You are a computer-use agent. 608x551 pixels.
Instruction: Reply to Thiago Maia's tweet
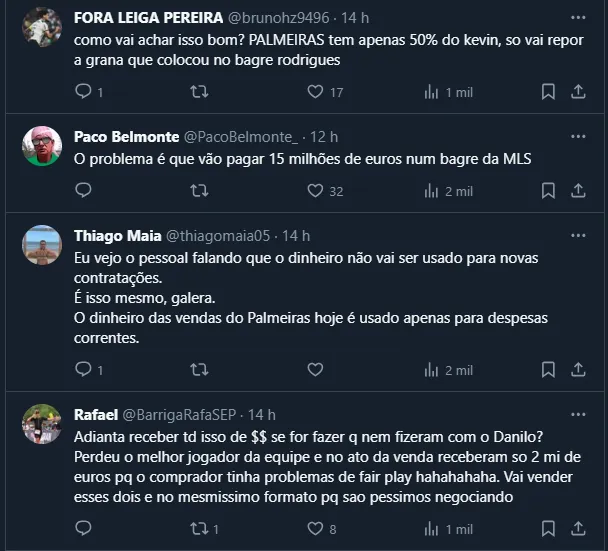click(84, 369)
